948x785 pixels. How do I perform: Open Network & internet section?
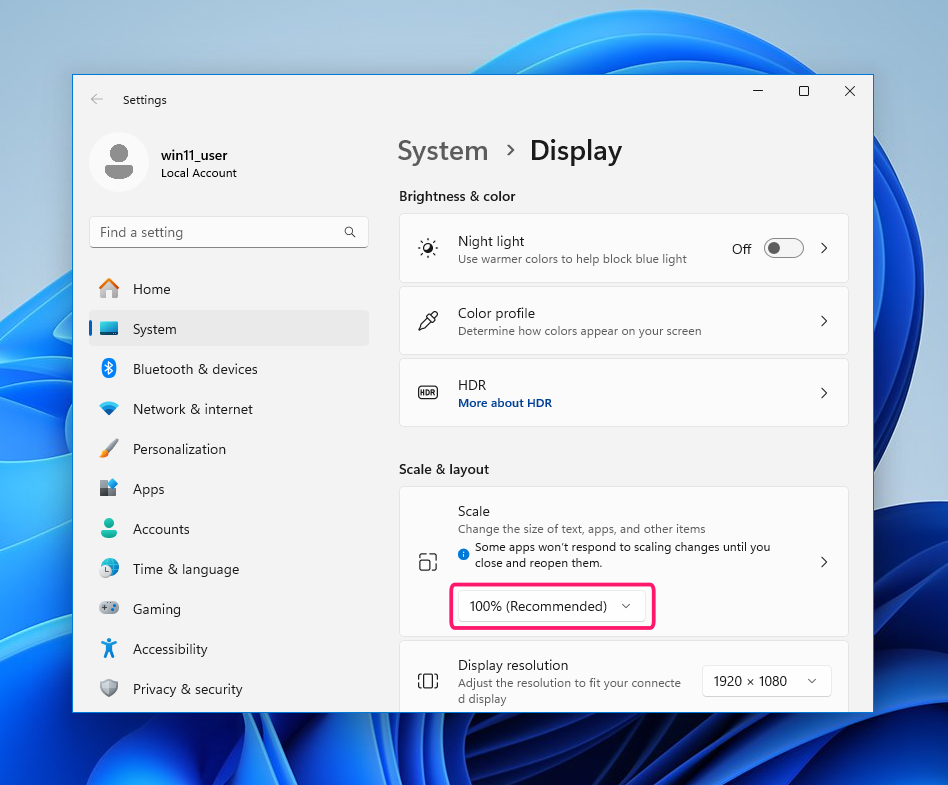coord(229,409)
